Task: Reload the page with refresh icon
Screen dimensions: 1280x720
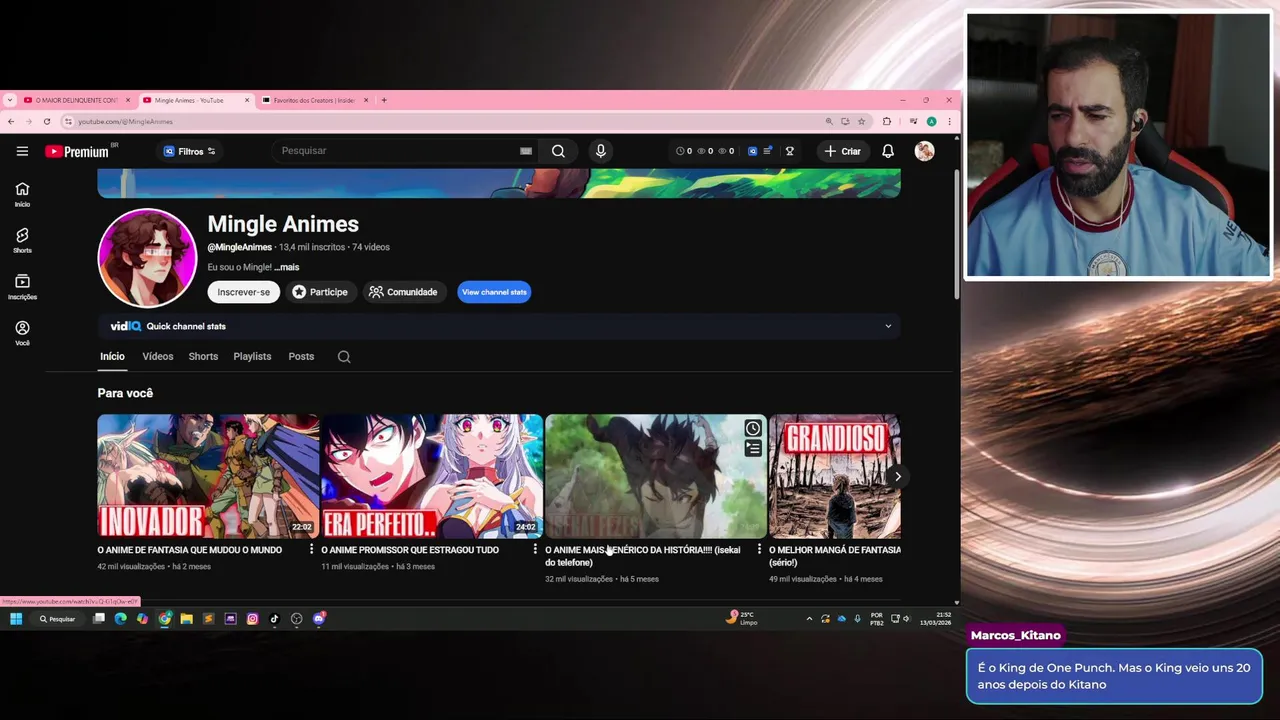Action: (x=46, y=121)
